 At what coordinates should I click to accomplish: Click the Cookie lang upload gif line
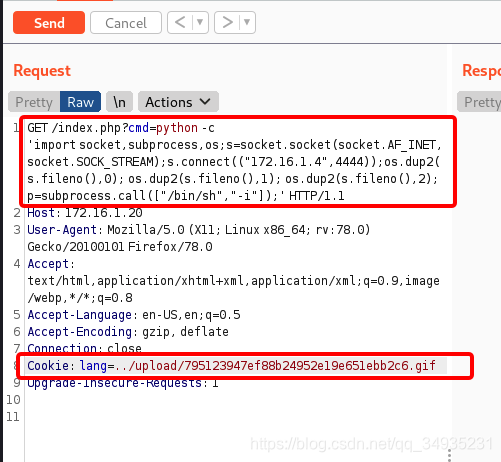[x=231, y=366]
